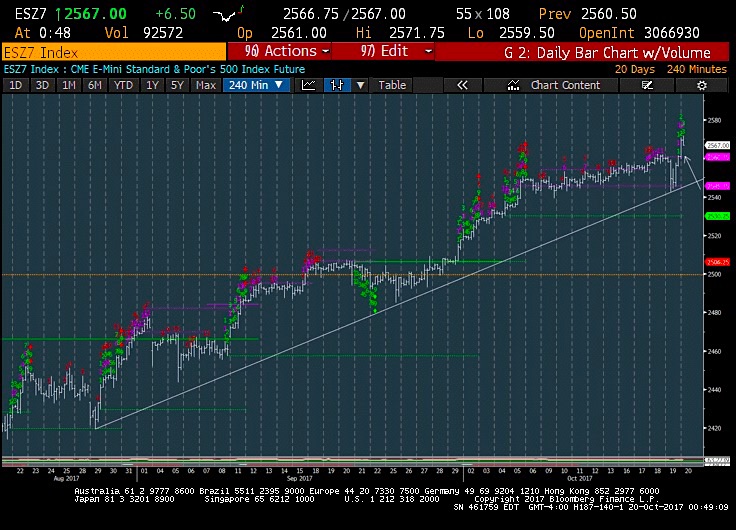736x530 pixels.
Task: Click the At 0:48 timestamp
Action: (x=43, y=33)
